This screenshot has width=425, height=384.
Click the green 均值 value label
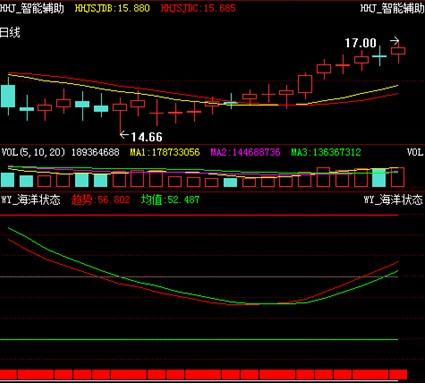point(170,200)
